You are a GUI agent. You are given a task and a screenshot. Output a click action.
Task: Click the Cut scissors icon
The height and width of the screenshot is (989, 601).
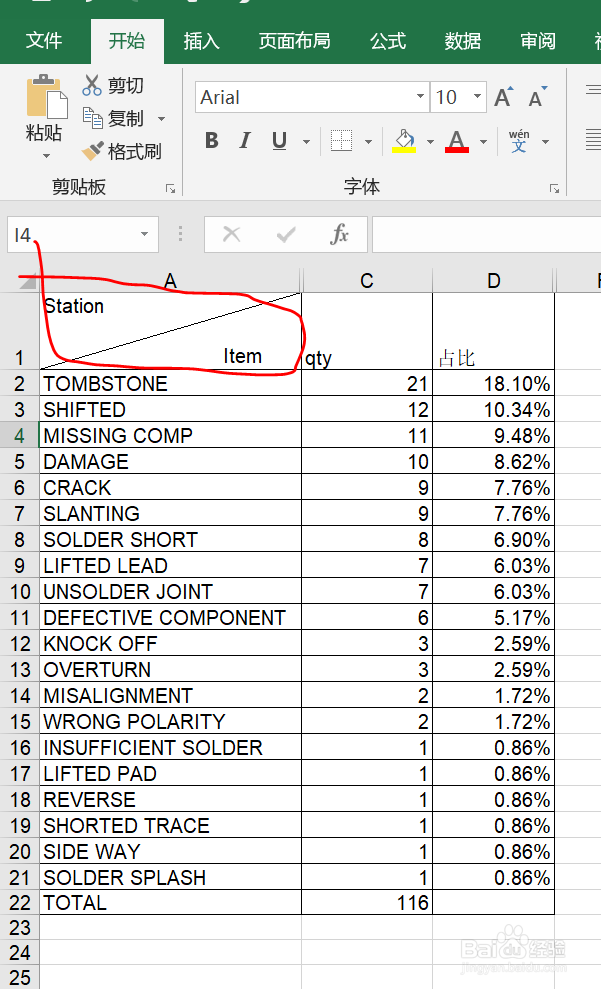coord(92,85)
